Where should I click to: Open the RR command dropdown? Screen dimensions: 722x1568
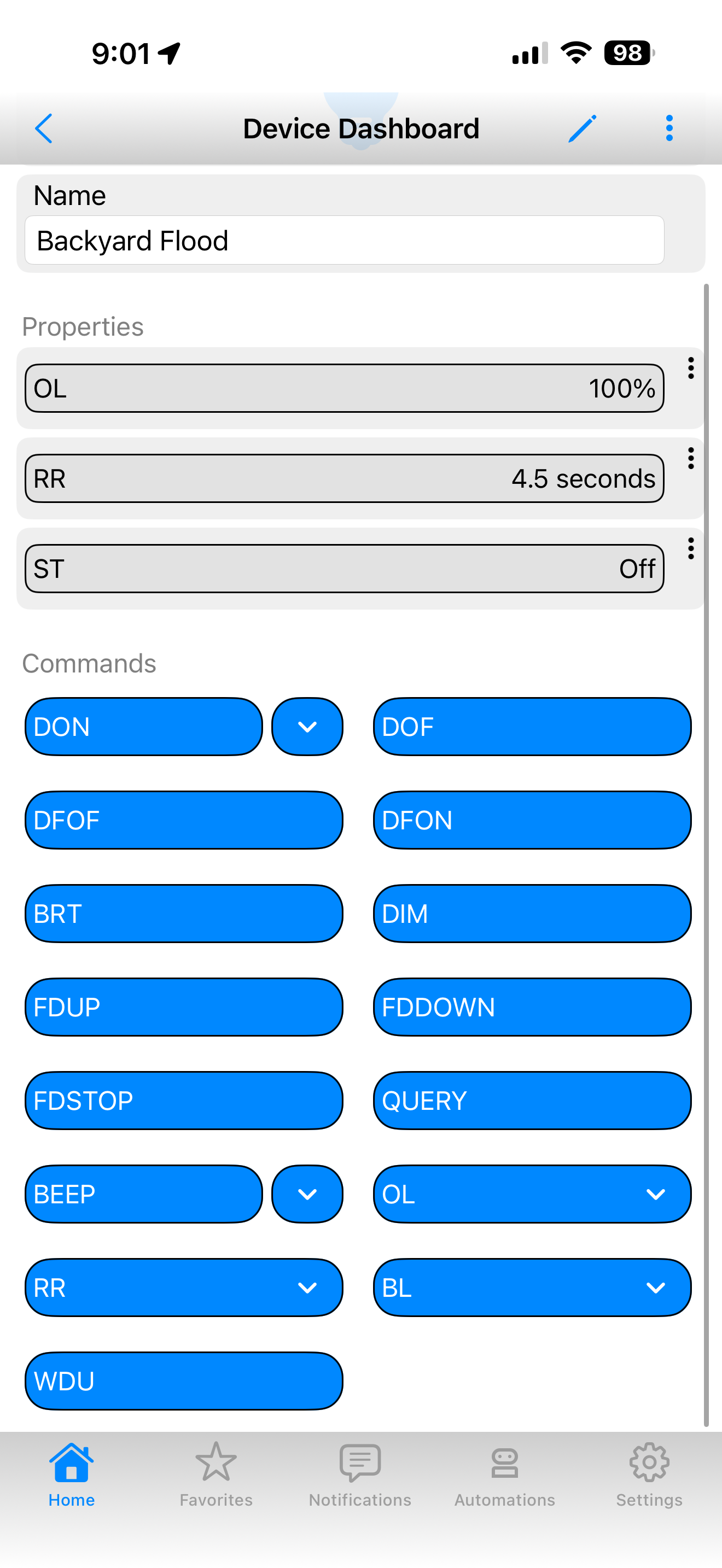(x=184, y=1288)
